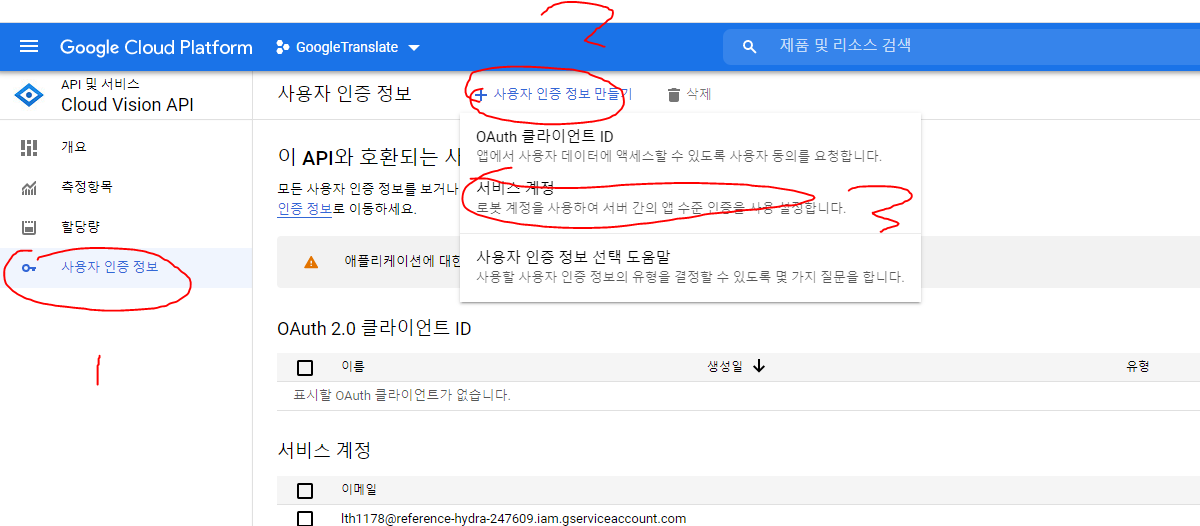The width and height of the screenshot is (1200, 526).
Task: Click the orange warning triangle icon
Action: coord(311,262)
